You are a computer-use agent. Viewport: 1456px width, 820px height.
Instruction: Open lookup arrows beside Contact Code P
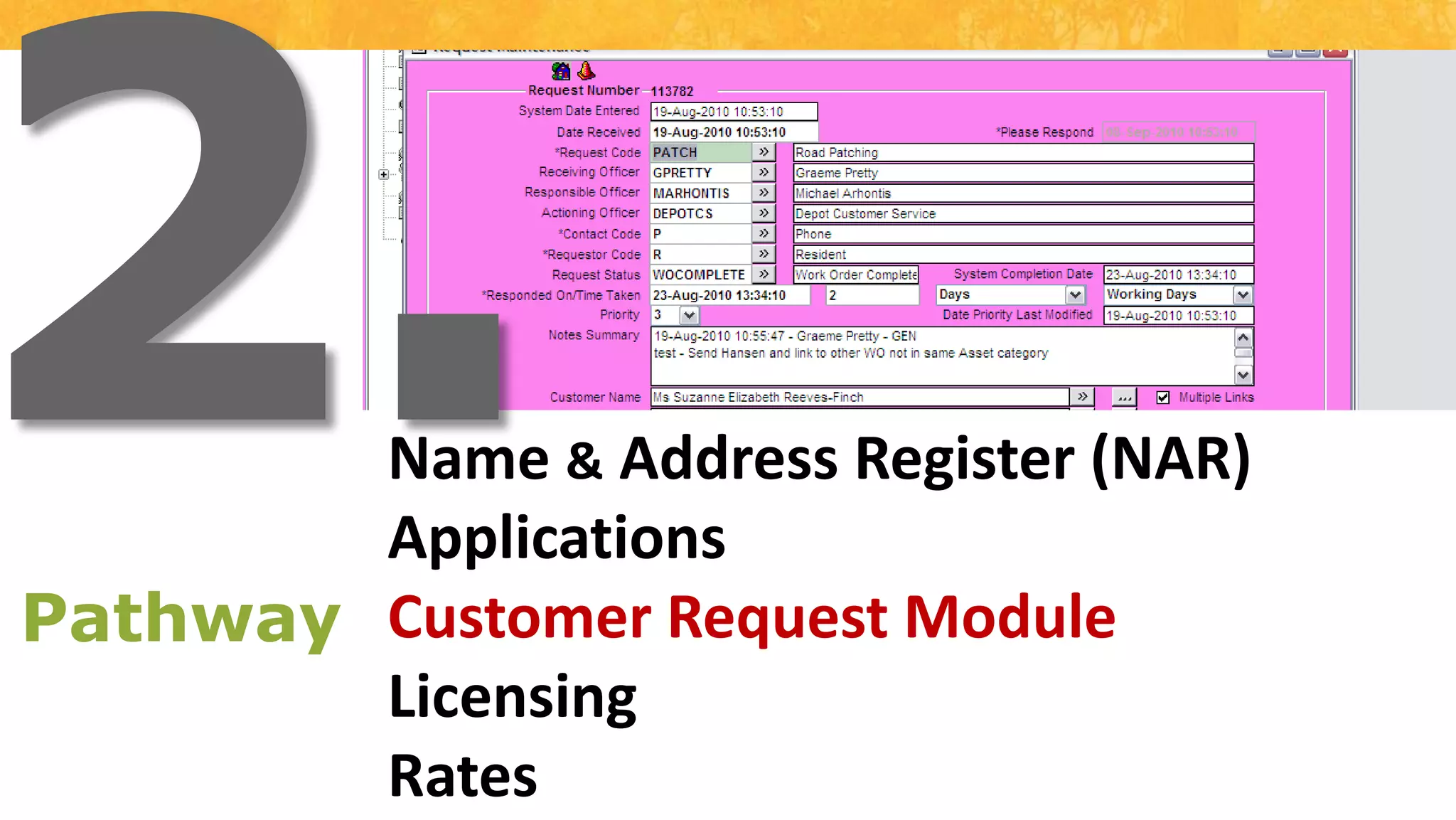point(764,233)
